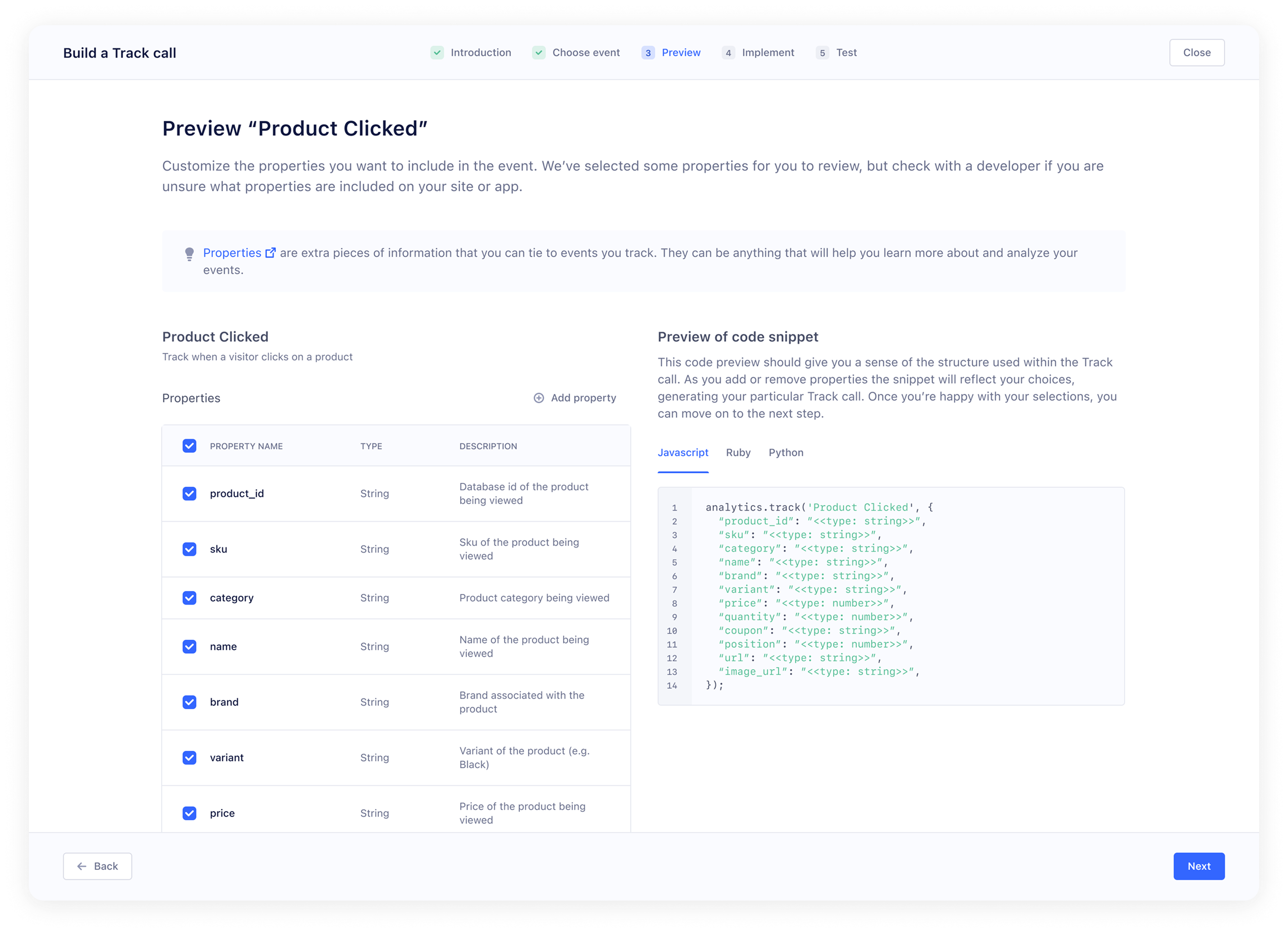Click the plus icon beside Add property
The image size is (1288, 933).
tap(538, 398)
